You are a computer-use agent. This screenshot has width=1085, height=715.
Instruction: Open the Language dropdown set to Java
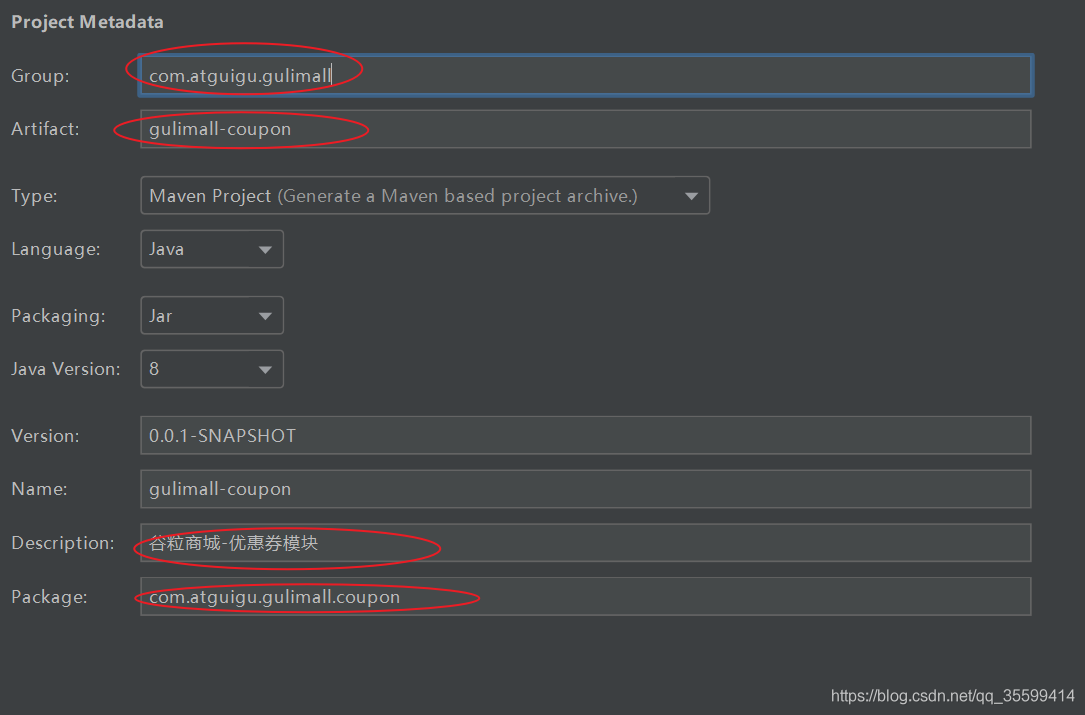pos(212,249)
